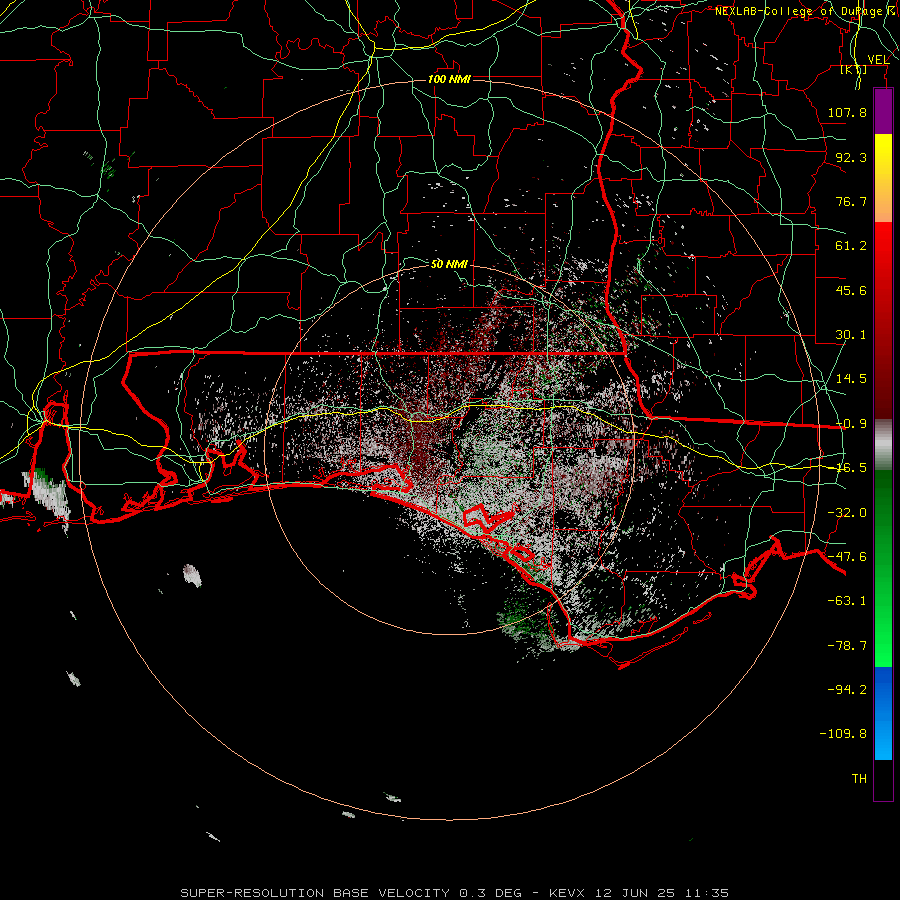Click the 45.6 scale value
The height and width of the screenshot is (900, 900).
pyautogui.click(x=851, y=290)
